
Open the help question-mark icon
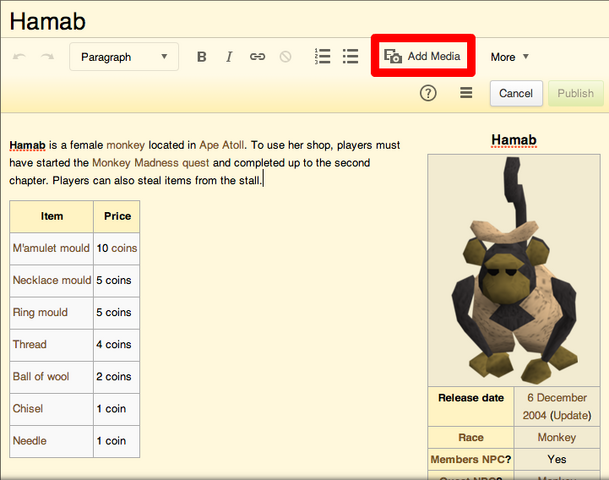click(428, 93)
